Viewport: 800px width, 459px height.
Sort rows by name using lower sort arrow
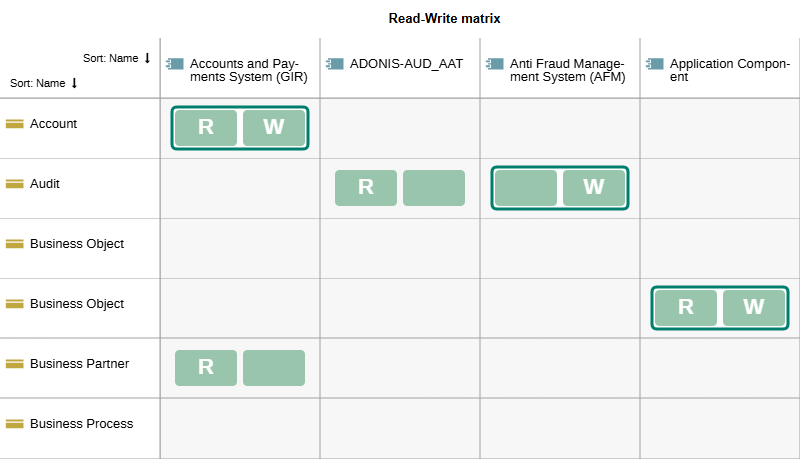coord(74,83)
